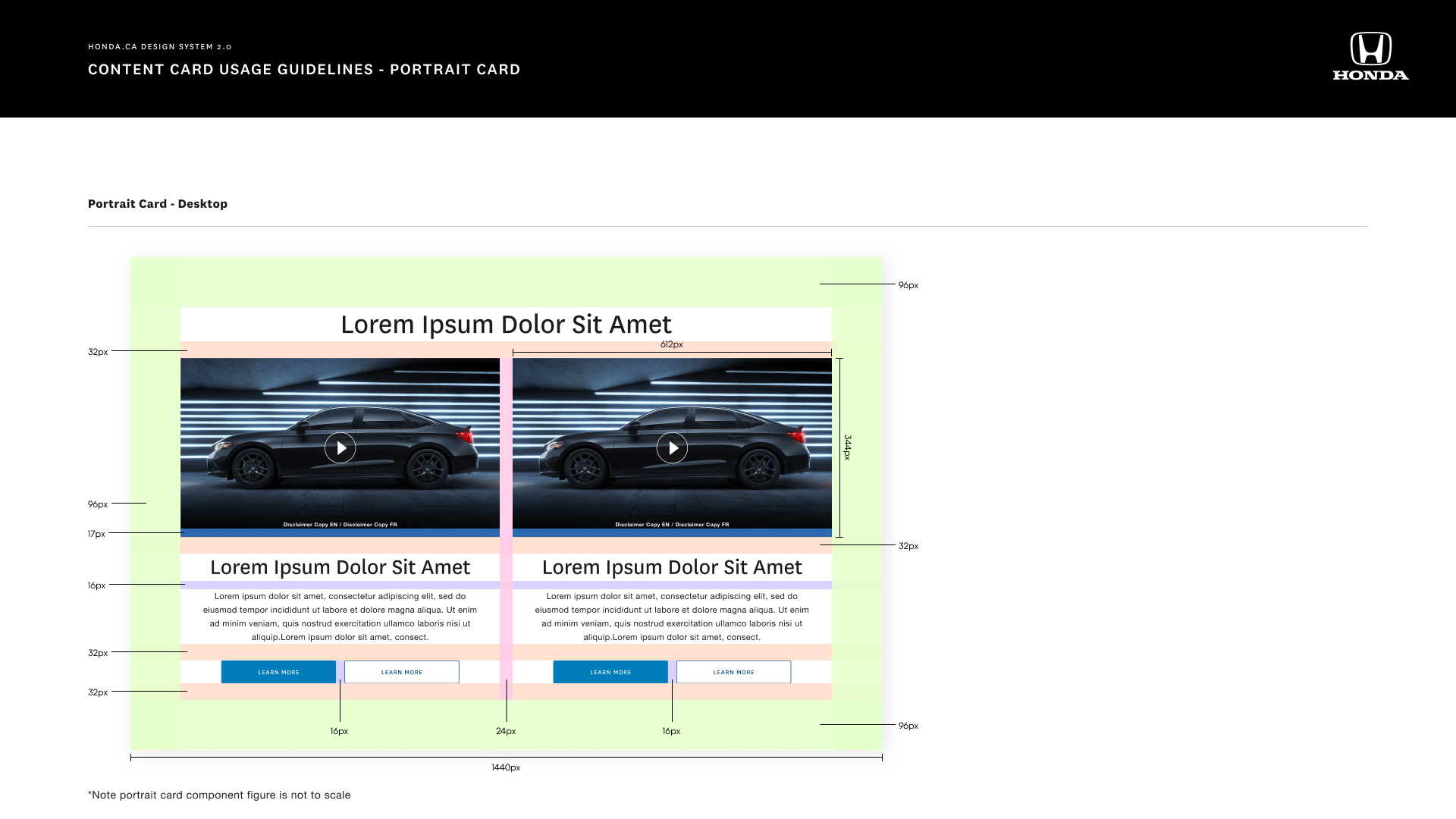Click the blue Learn More button in the left card
Image resolution: width=1456 pixels, height=819 pixels.
point(278,672)
